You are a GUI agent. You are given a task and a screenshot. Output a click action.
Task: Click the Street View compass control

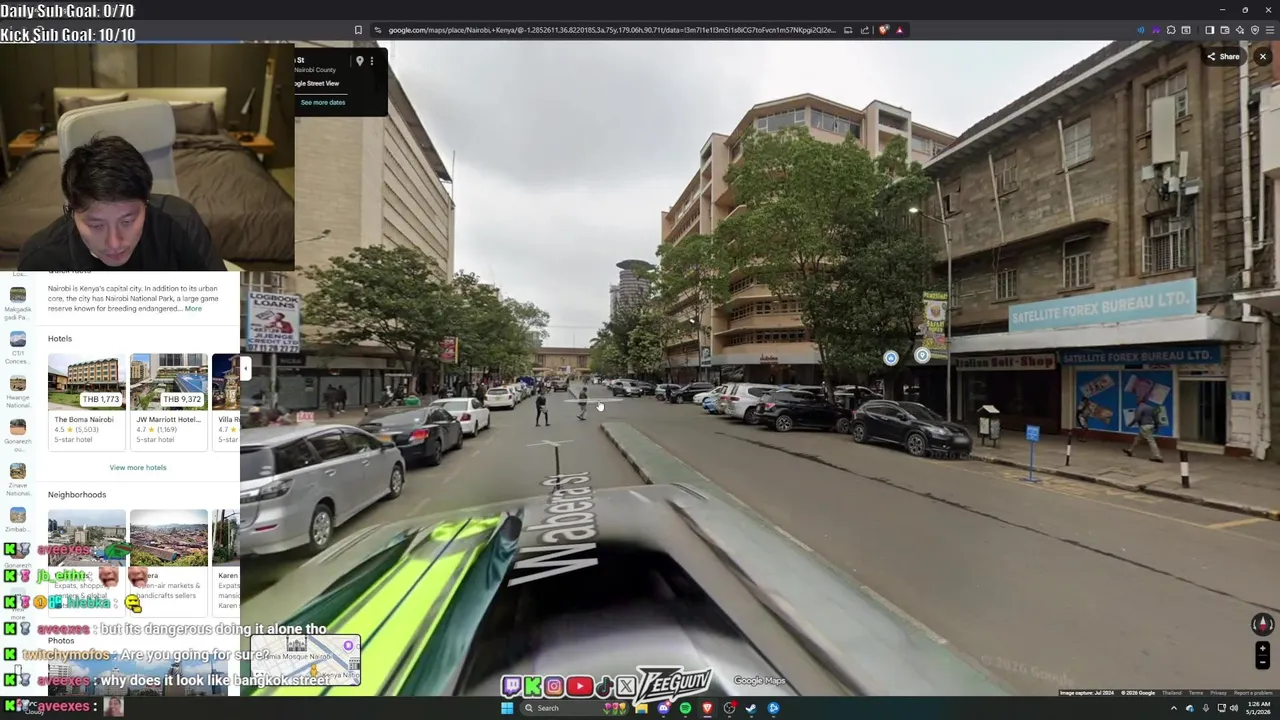(x=1262, y=624)
